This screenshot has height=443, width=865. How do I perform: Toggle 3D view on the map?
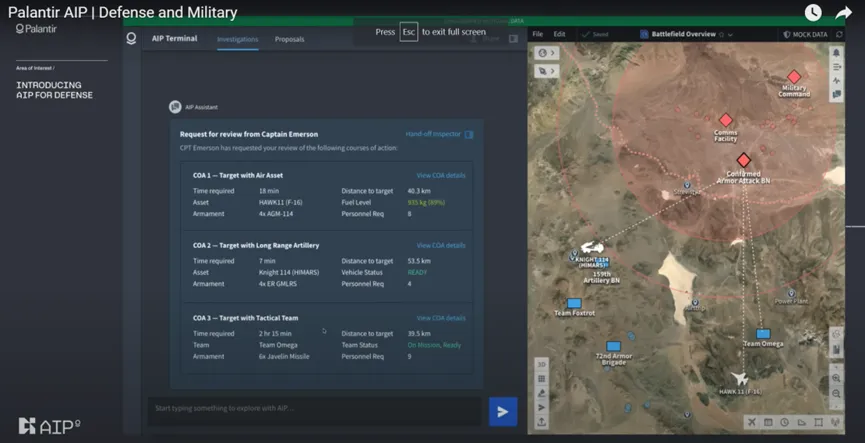542,364
